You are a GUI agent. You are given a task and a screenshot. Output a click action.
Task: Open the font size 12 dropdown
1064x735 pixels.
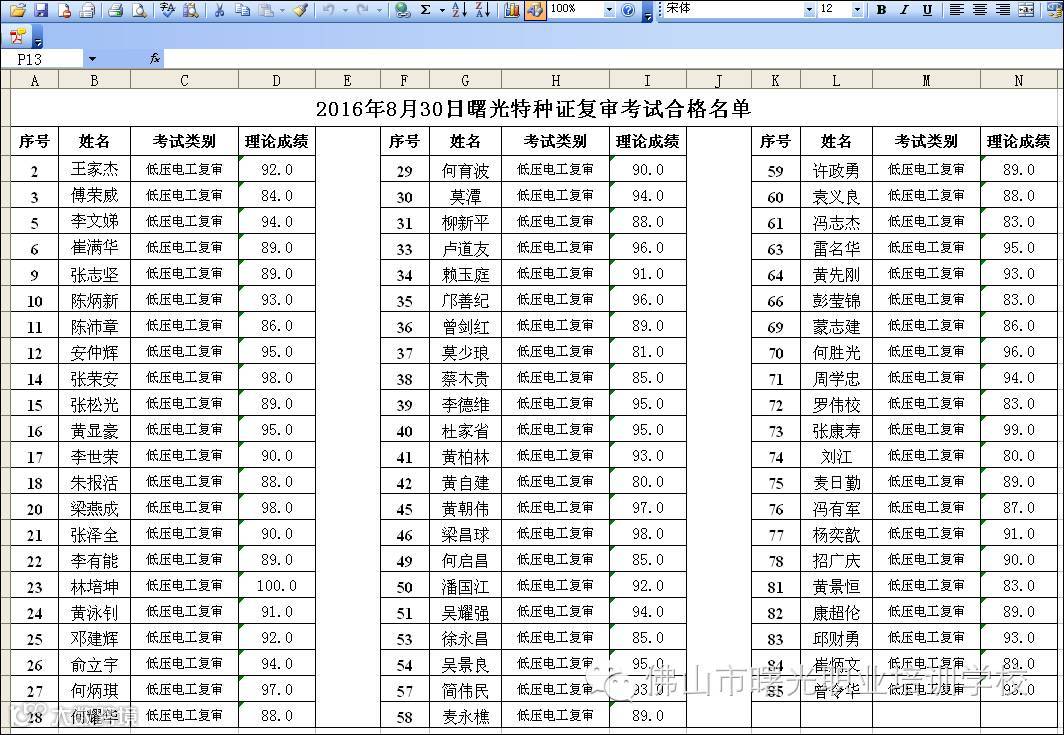(858, 10)
